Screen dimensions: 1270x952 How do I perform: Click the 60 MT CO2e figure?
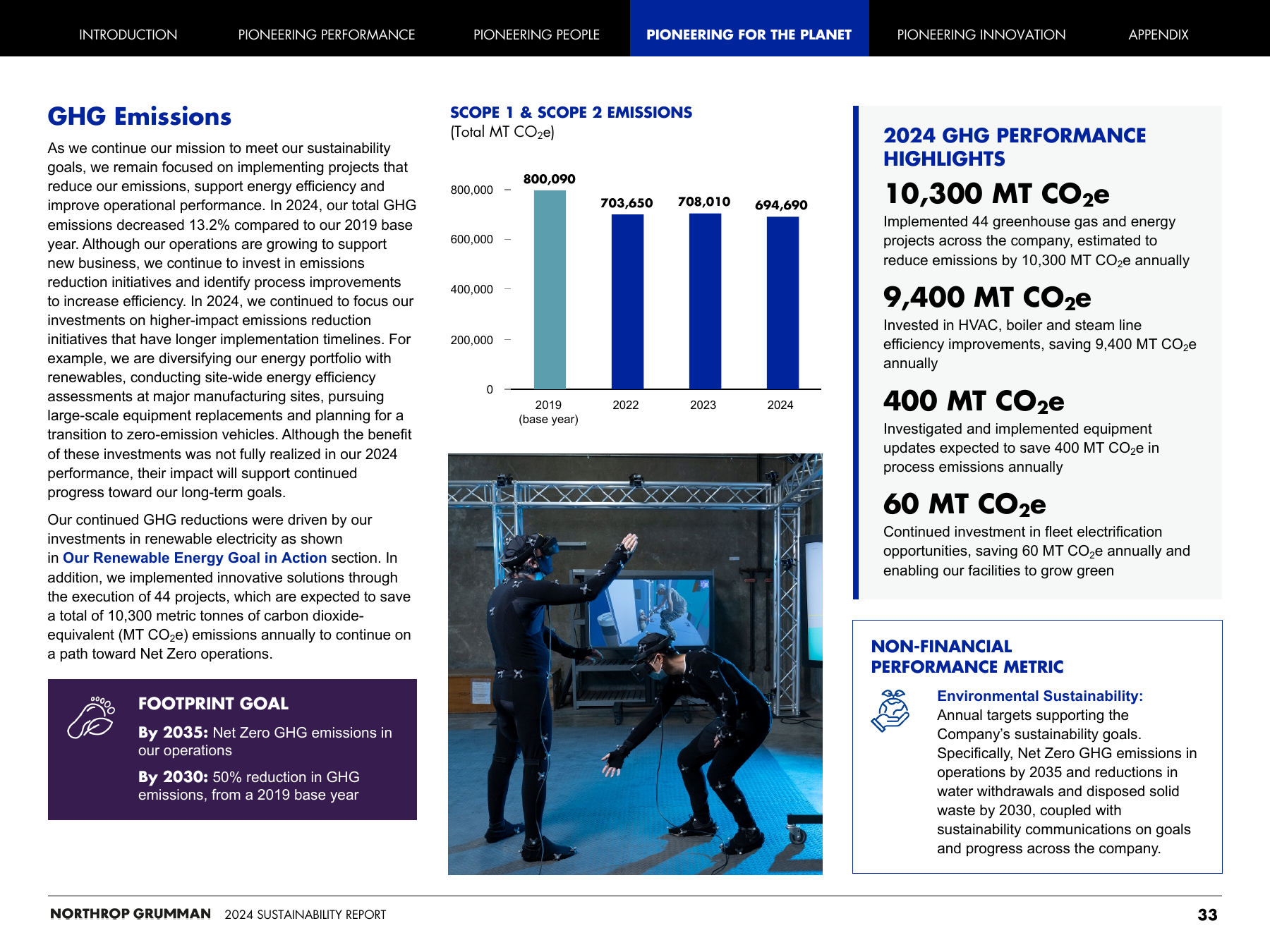(x=964, y=504)
